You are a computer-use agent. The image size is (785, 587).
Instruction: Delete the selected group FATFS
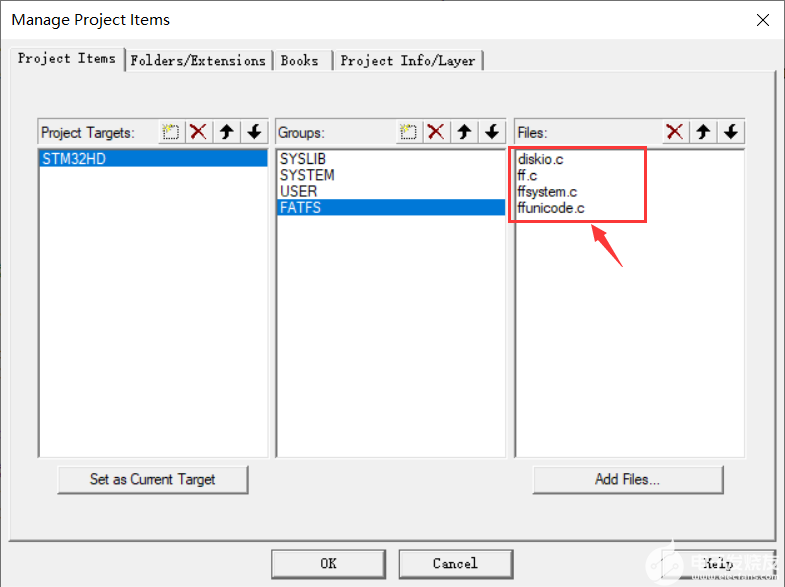[x=437, y=132]
